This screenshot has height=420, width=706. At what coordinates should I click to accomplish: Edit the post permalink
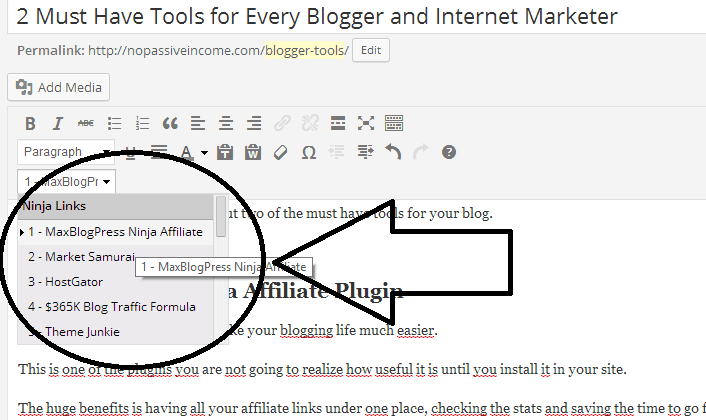point(371,50)
